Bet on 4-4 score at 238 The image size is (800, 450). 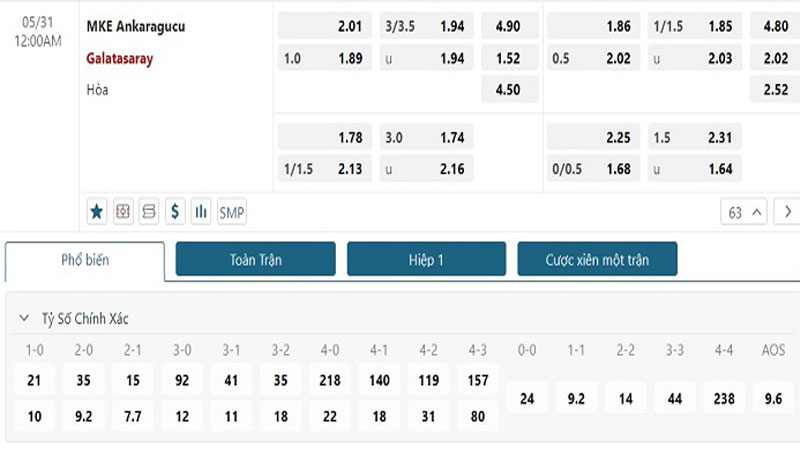[x=723, y=398]
